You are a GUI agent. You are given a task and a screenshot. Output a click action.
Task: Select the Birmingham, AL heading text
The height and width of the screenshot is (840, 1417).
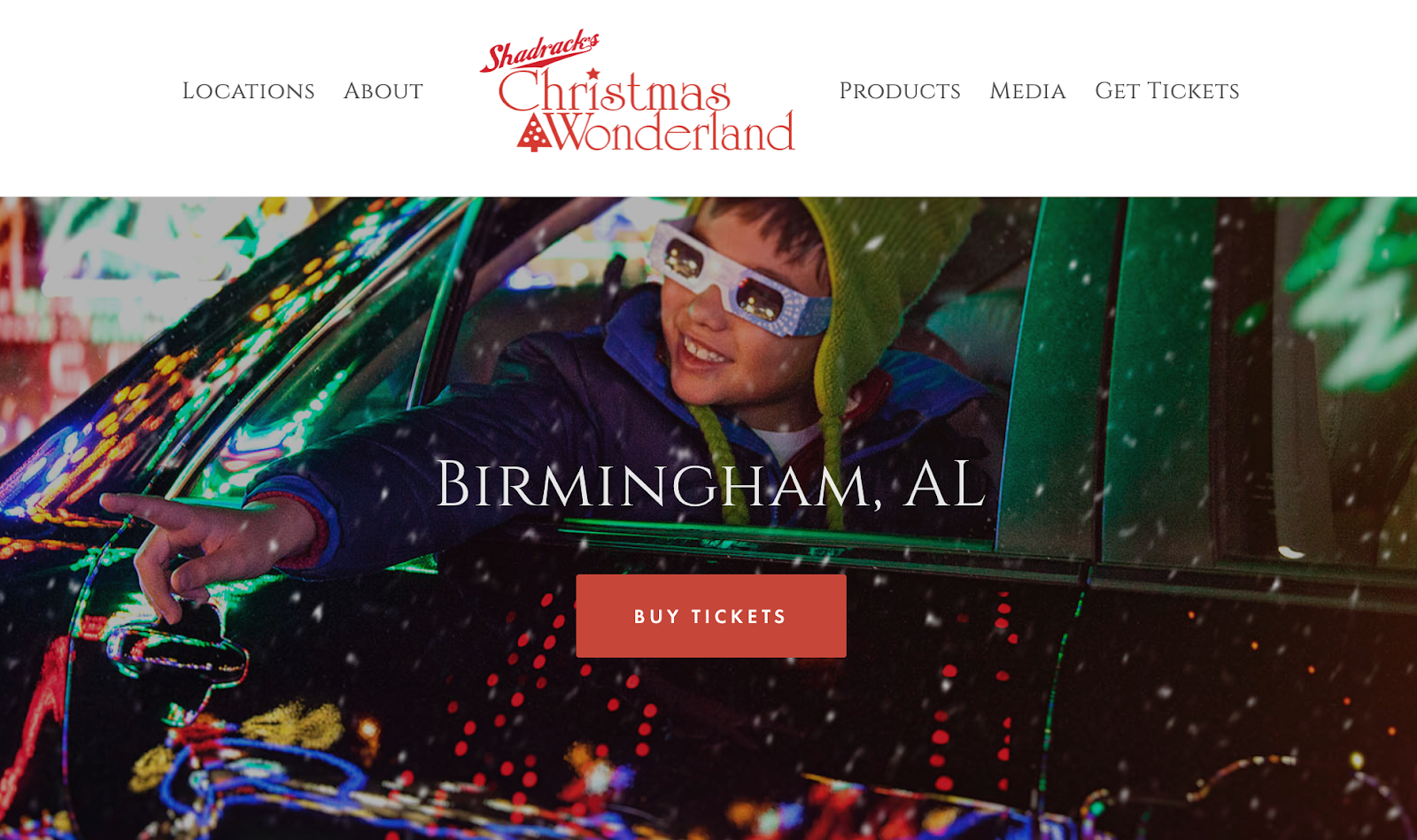point(710,484)
